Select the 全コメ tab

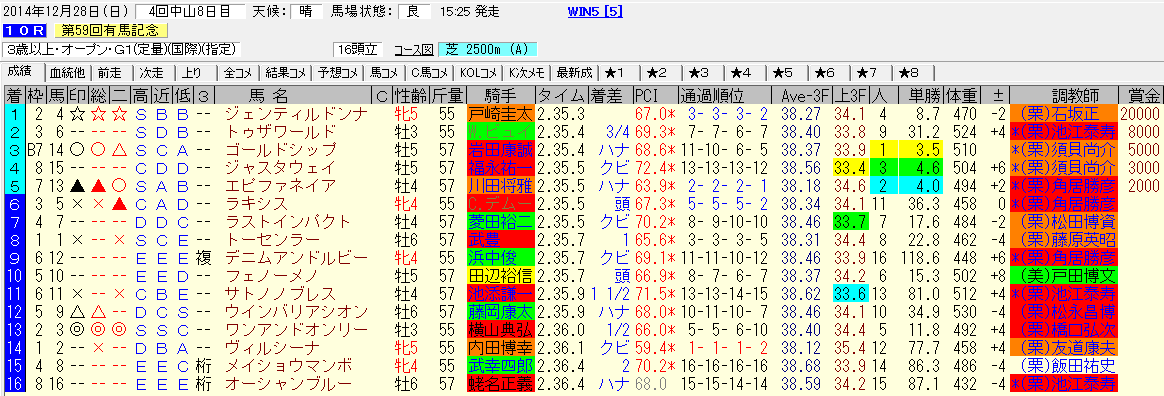238,73
